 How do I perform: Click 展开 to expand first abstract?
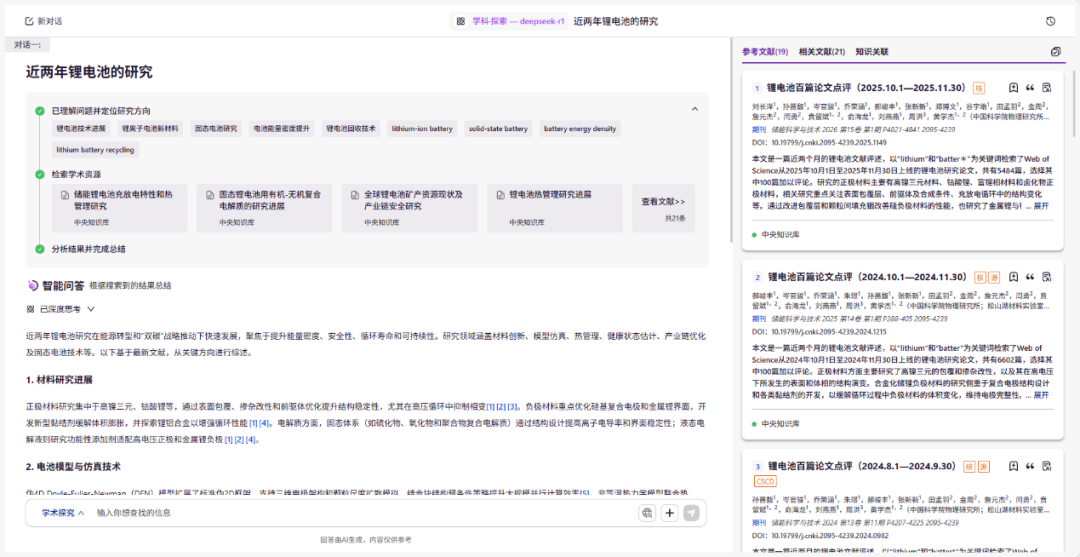(1040, 206)
